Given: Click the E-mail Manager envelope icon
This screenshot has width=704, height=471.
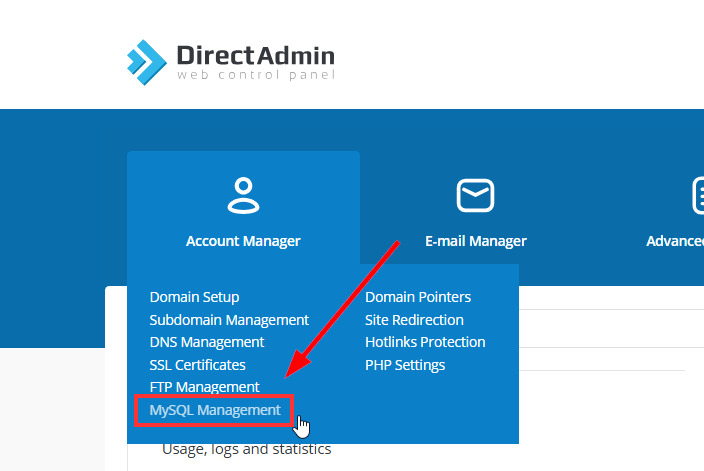Looking at the screenshot, I should point(475,195).
